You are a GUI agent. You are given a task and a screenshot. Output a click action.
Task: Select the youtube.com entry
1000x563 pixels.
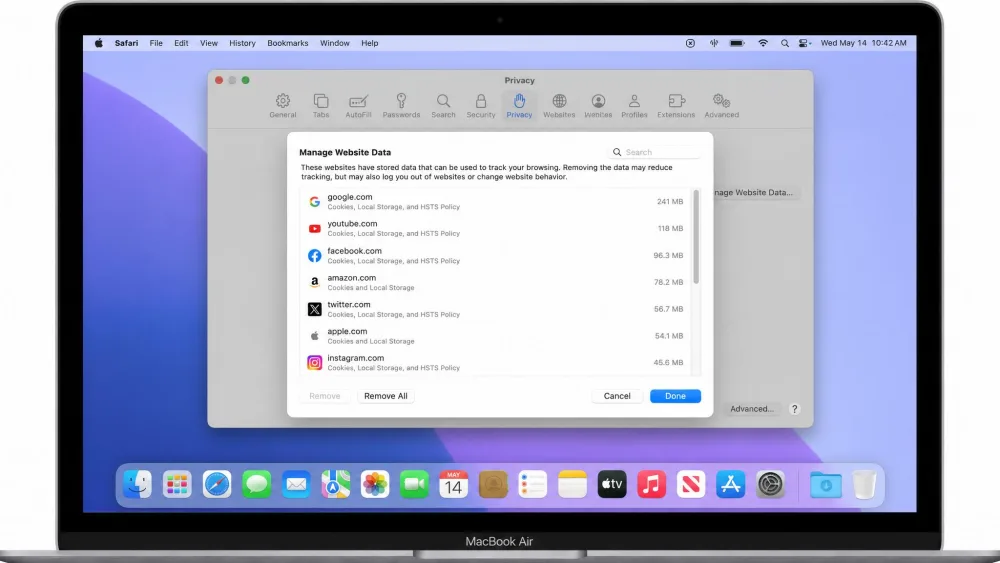pos(496,228)
